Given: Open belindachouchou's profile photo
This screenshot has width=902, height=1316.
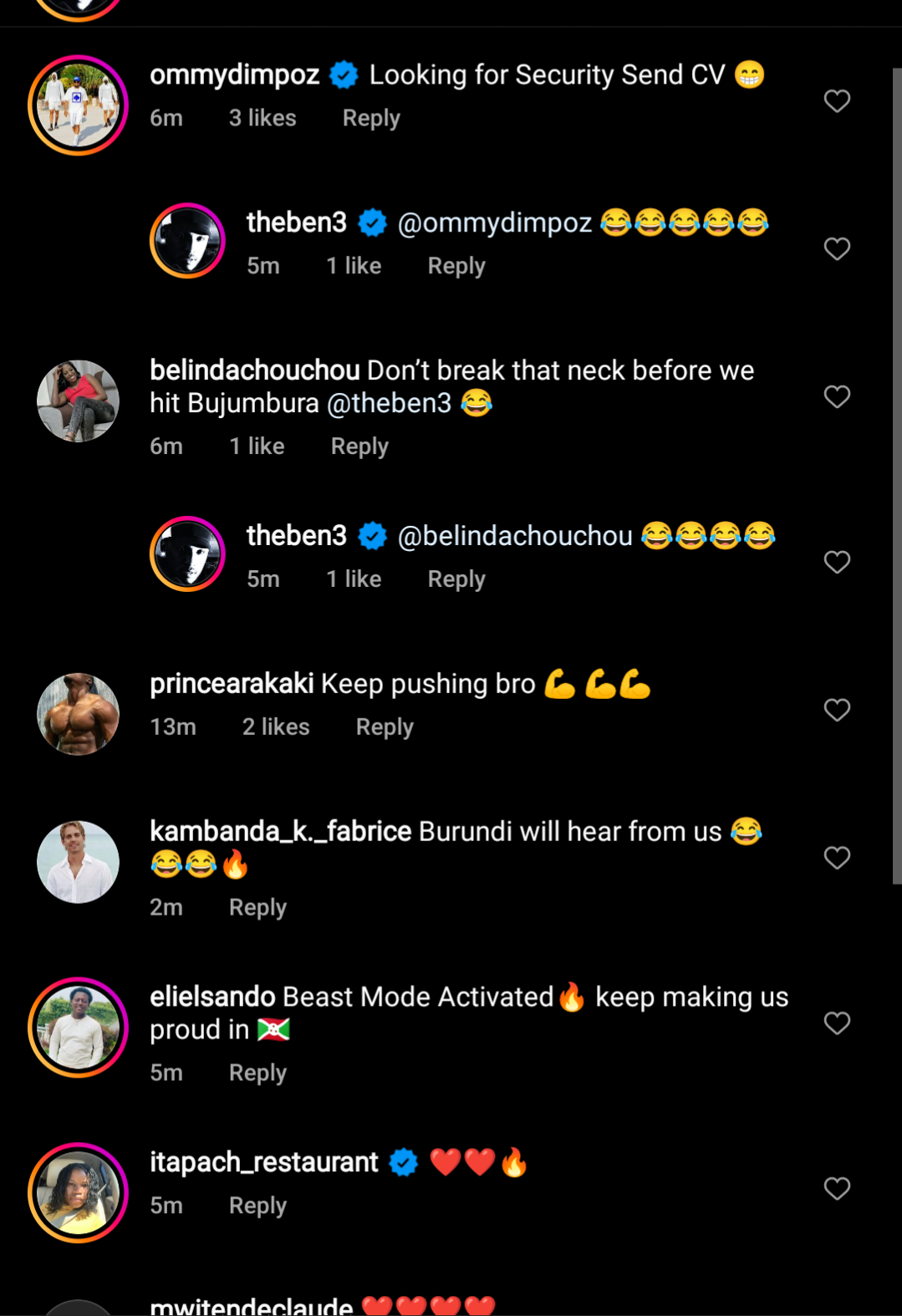Looking at the screenshot, I should tap(78, 401).
